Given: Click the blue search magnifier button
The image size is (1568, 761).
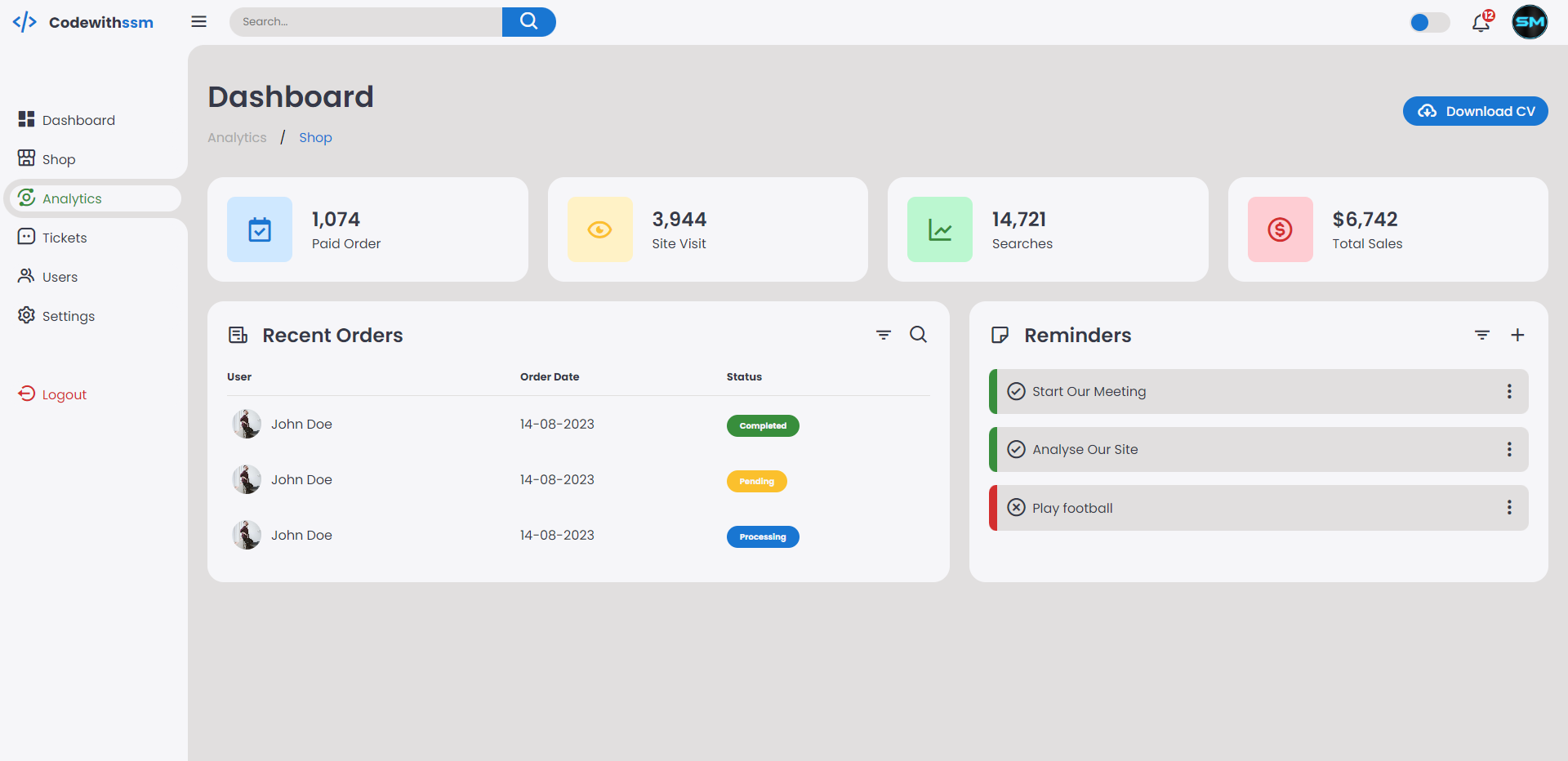Looking at the screenshot, I should 528,22.
